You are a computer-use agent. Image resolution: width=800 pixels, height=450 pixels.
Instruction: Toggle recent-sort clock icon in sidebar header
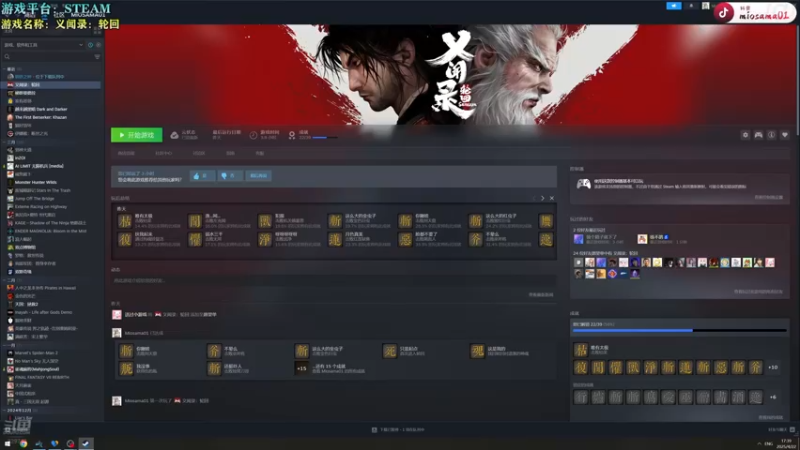[x=90, y=45]
